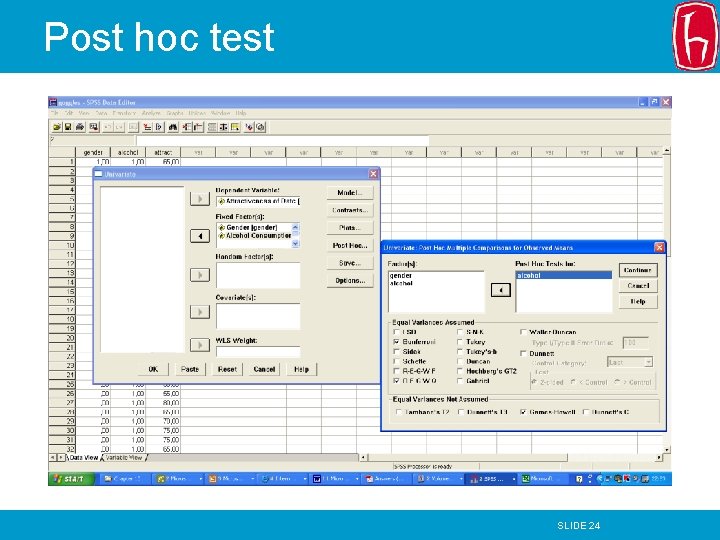Viewport: 720px width, 540px height.
Task: Click the Select Cases toolbar icon
Action: 235,127
